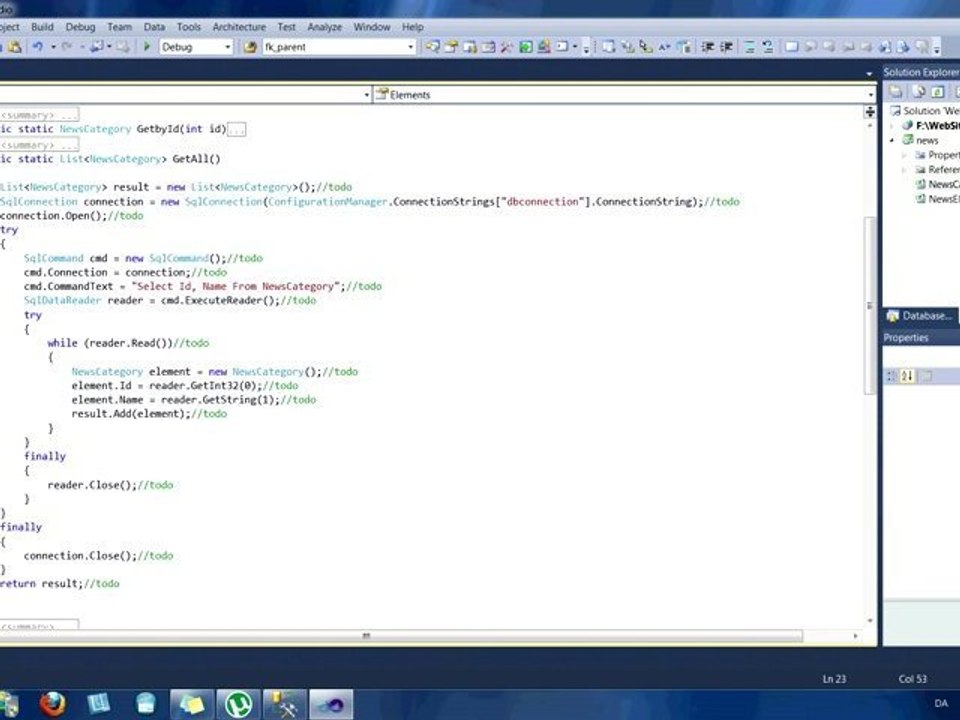Open the Tools menu
Screen dimensions: 960x720
pyautogui.click(x=189, y=27)
